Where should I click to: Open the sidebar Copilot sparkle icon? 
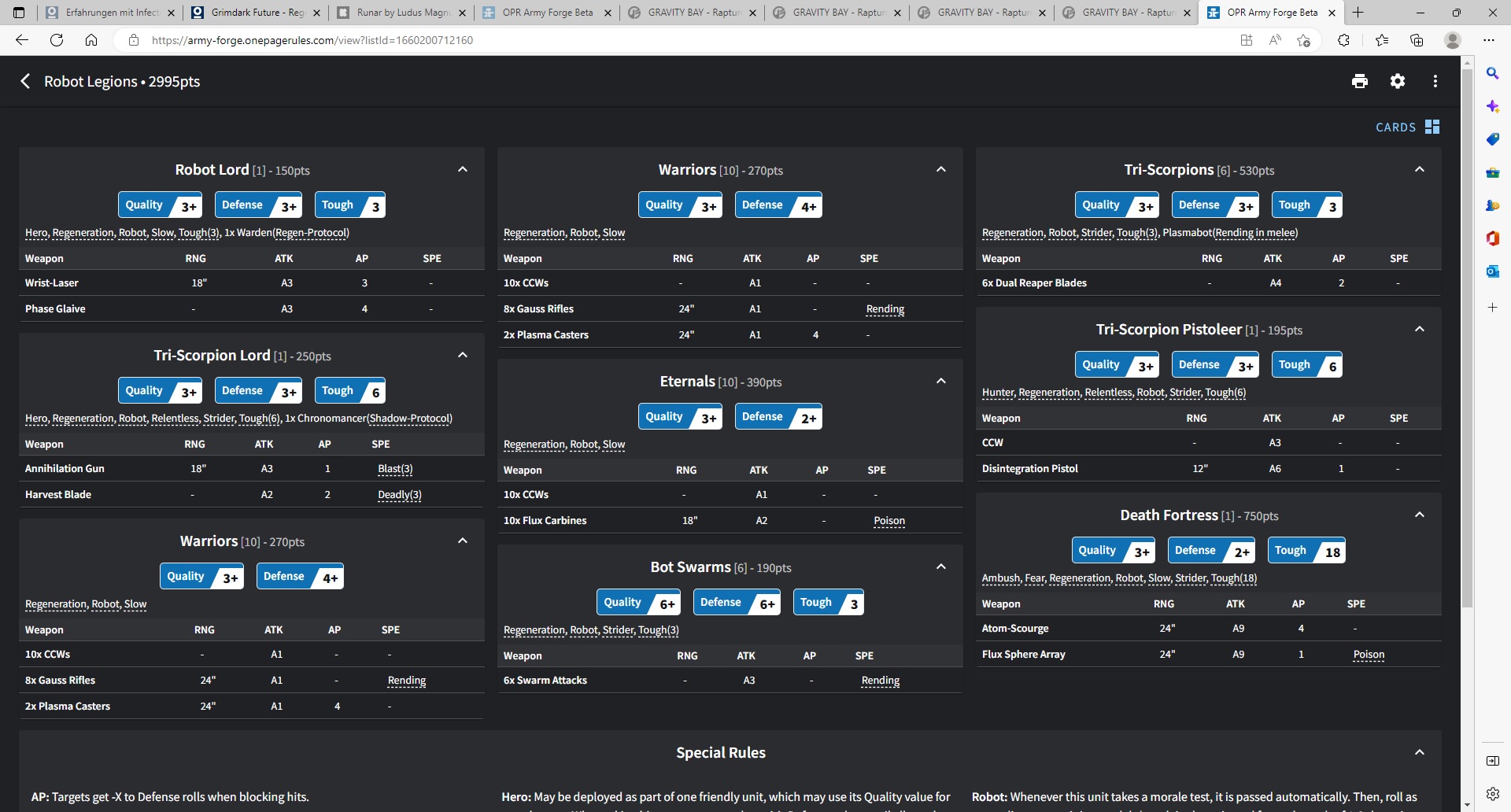1492,106
